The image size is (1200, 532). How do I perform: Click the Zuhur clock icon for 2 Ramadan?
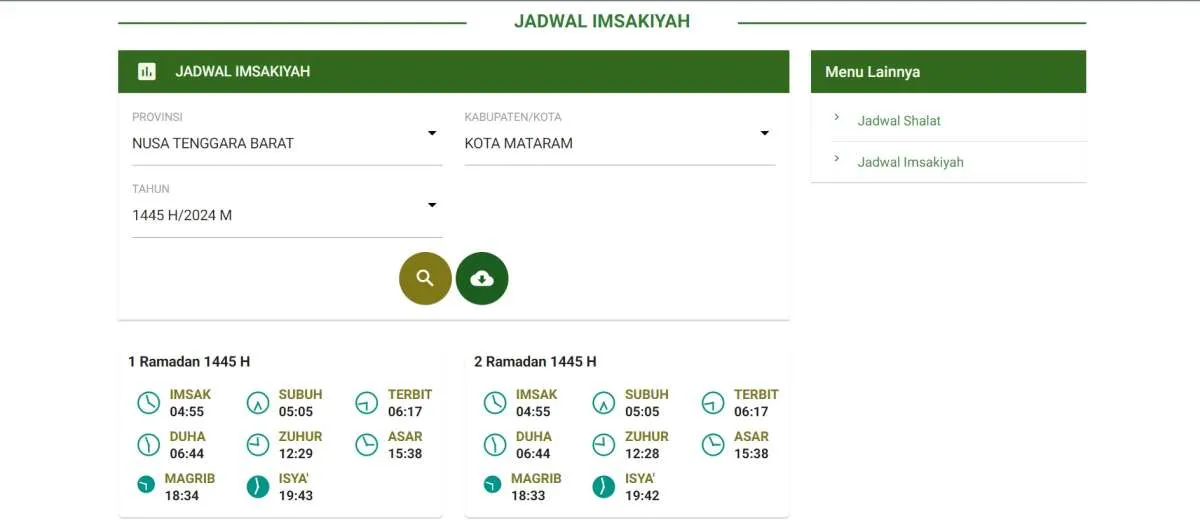(603, 444)
